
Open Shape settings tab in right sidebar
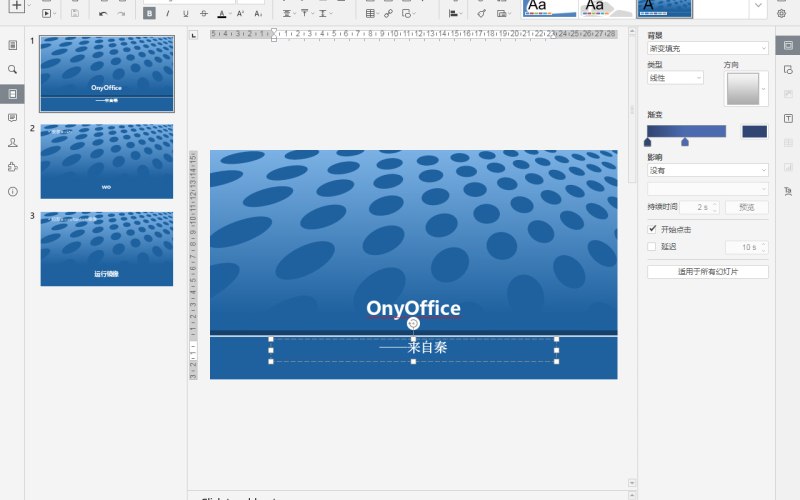788,69
